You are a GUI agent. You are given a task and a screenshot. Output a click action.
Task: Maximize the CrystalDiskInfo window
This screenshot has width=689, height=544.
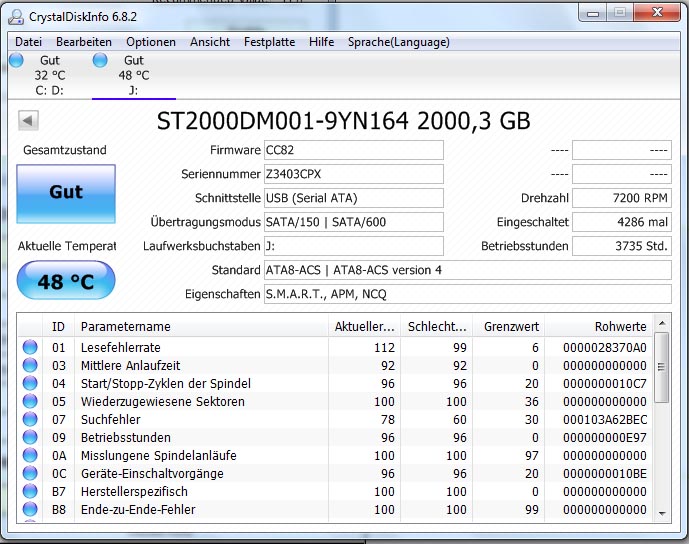620,14
